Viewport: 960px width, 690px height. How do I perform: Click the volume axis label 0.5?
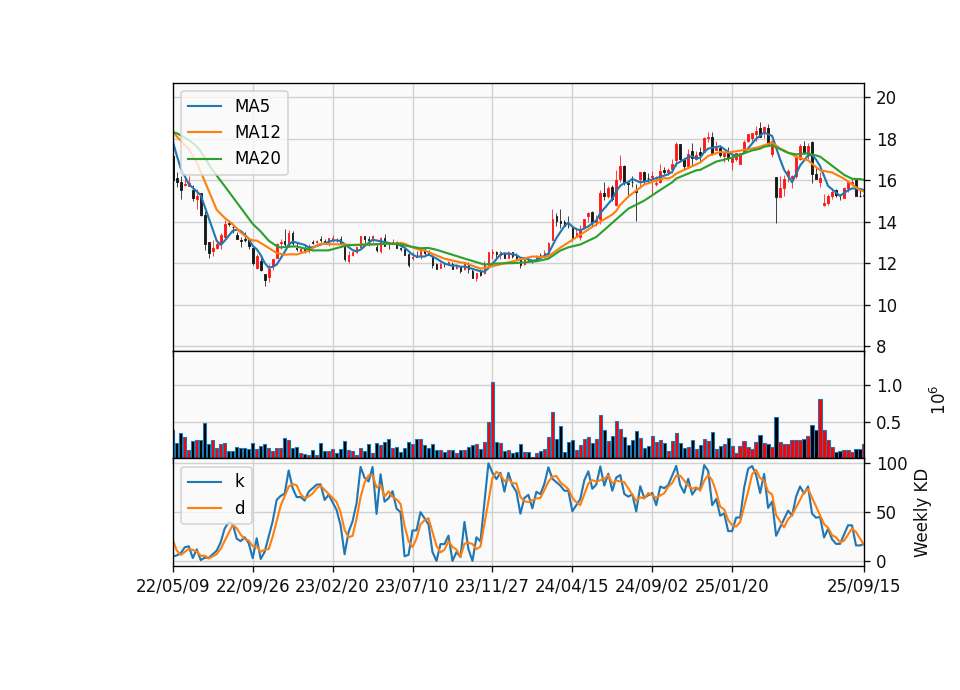coord(889,423)
